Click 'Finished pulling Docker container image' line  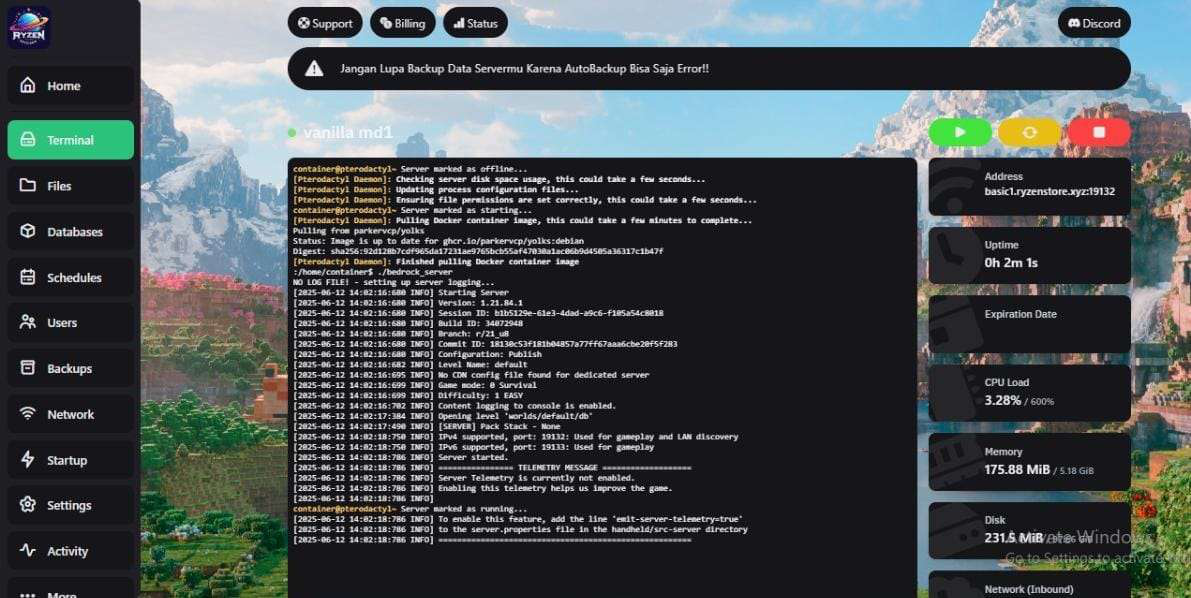pos(436,261)
